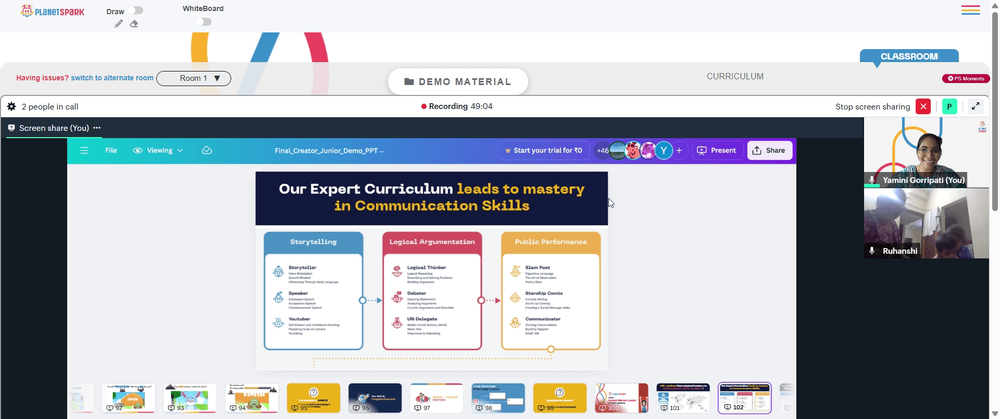Open slide thumbnail 98
The image size is (1000, 419).
point(499,398)
